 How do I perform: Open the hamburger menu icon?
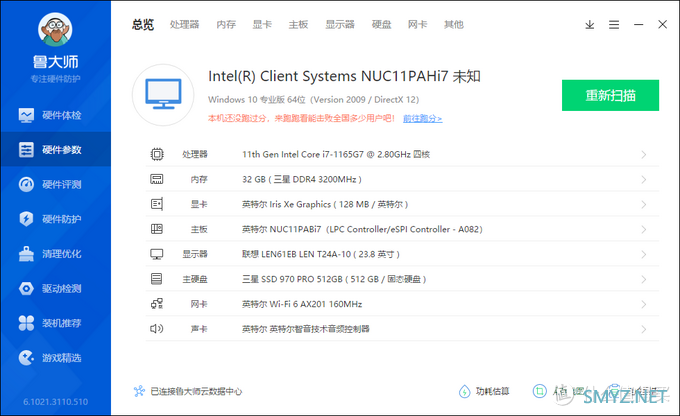(x=614, y=25)
